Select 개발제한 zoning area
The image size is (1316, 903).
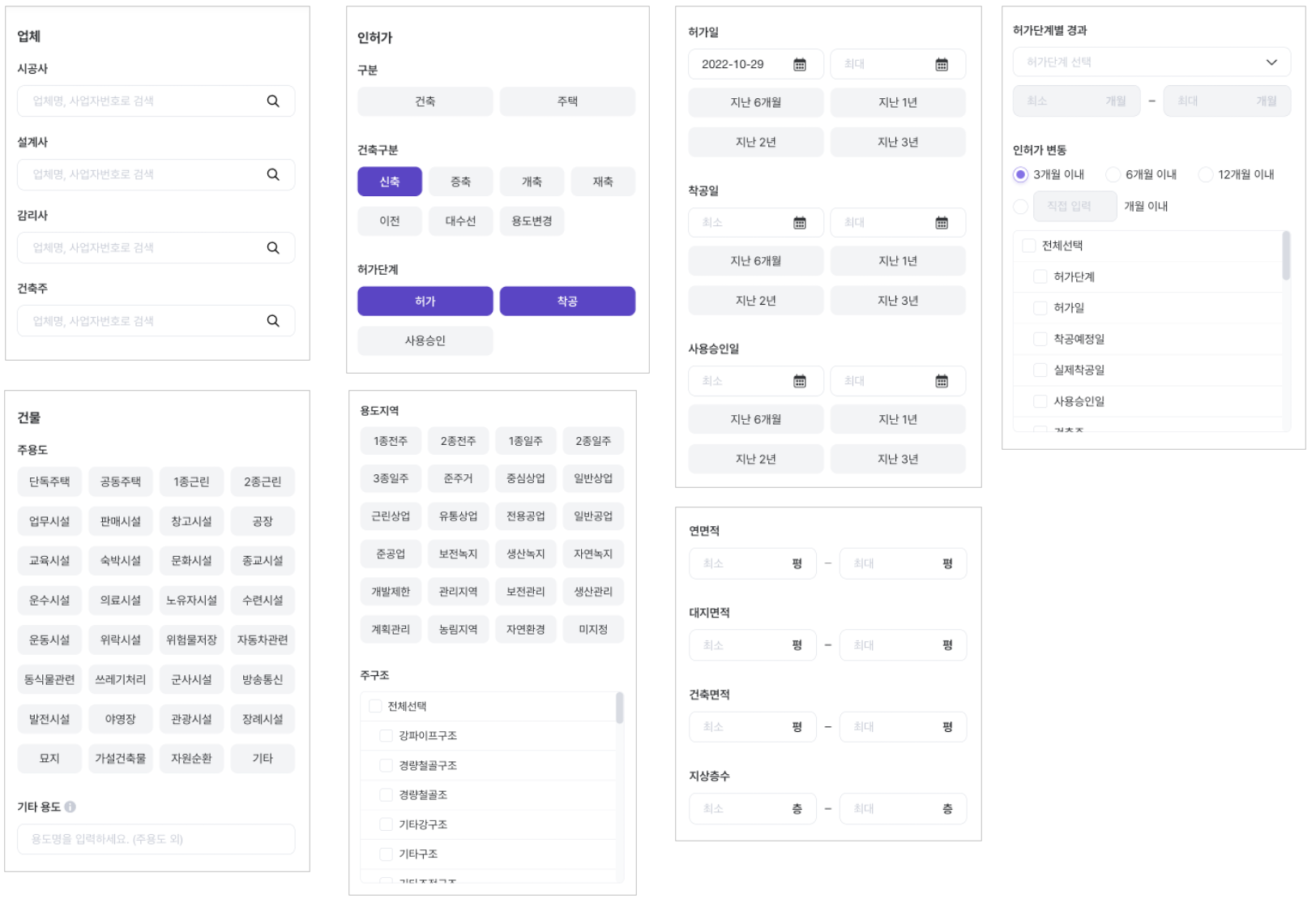pyautogui.click(x=391, y=592)
